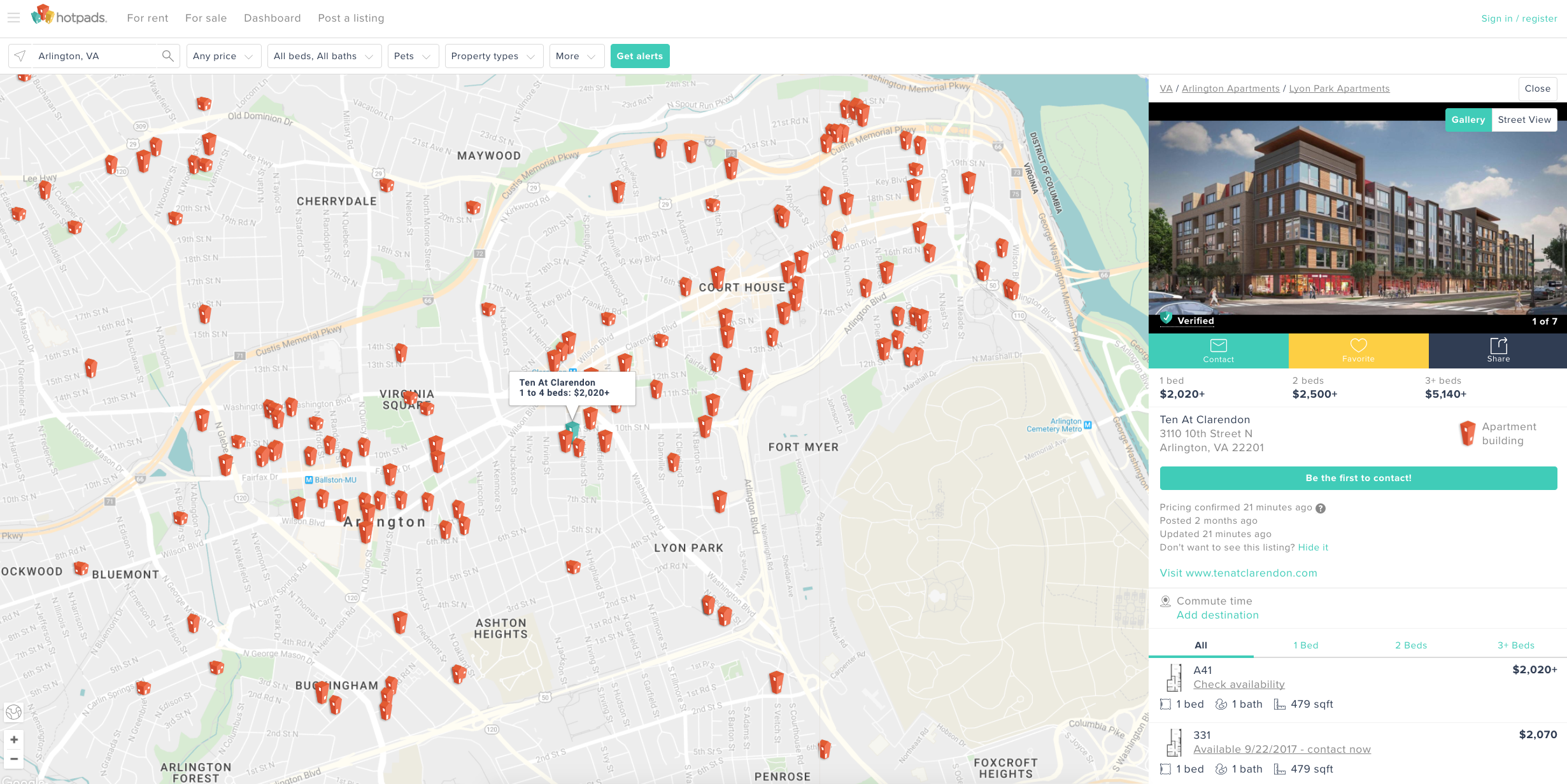Use current location arrow icon
This screenshot has height=784, width=1567.
pos(20,56)
